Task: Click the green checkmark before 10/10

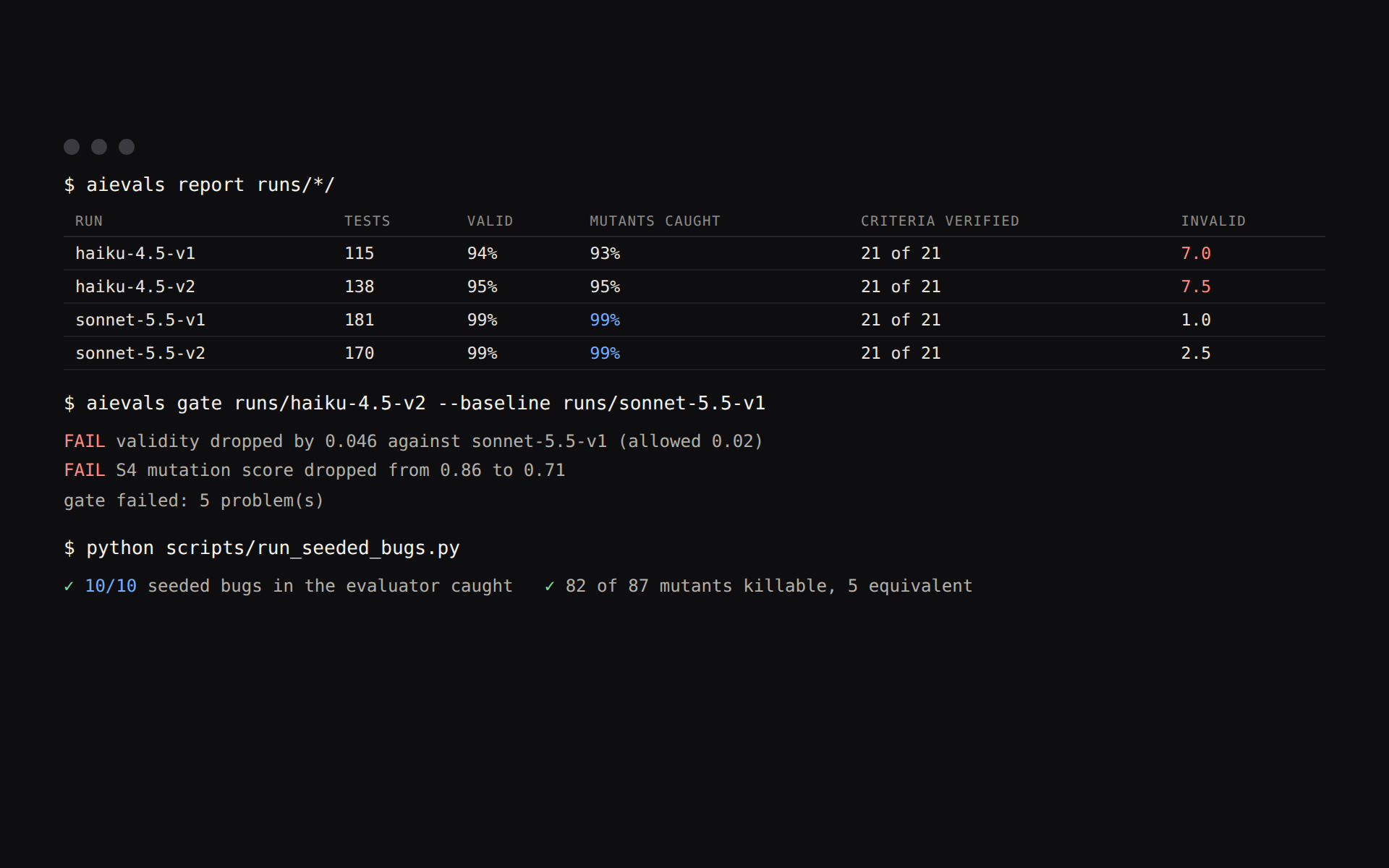Action: click(69, 586)
